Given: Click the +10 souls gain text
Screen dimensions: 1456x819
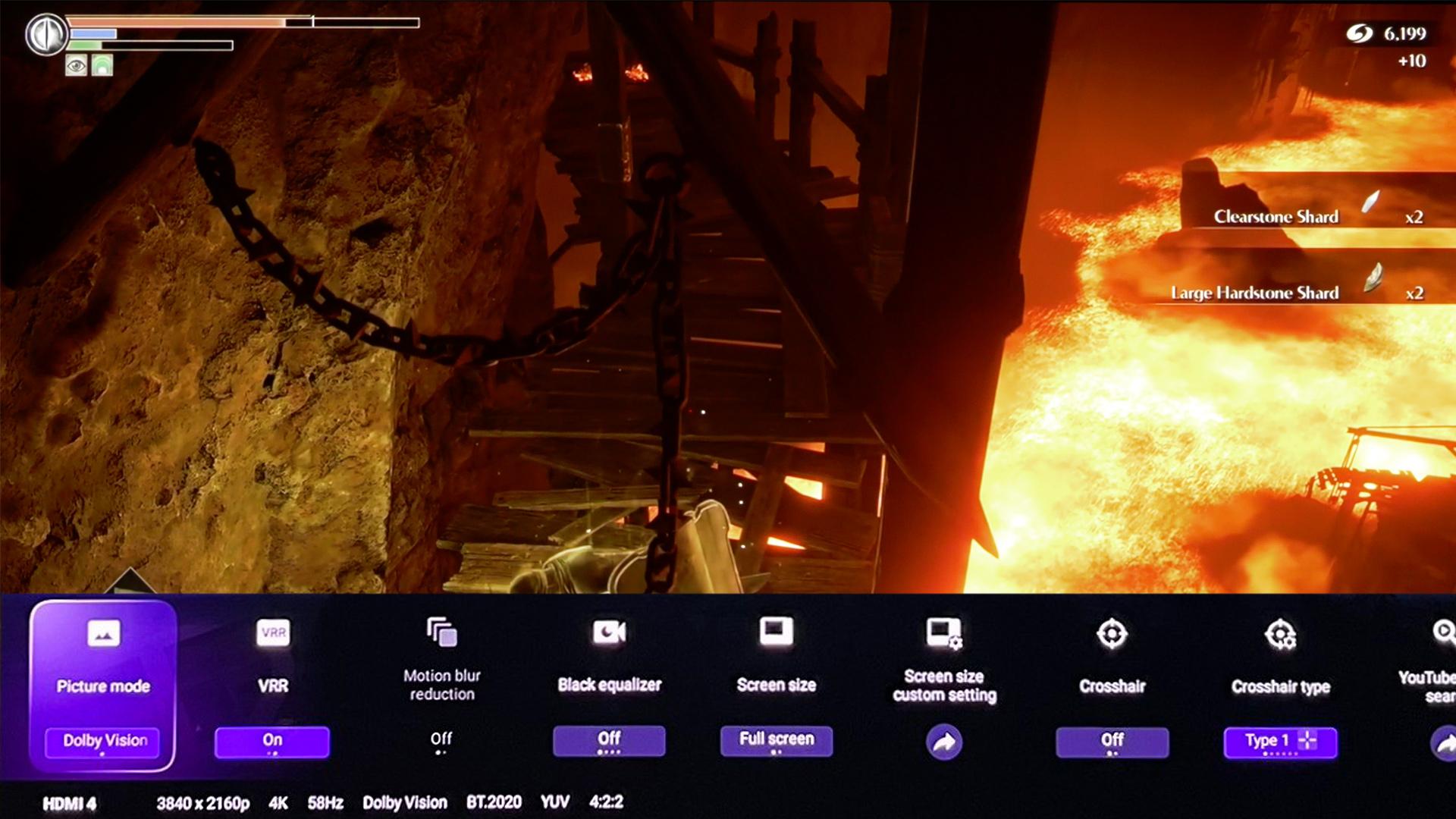Looking at the screenshot, I should click(x=1412, y=61).
